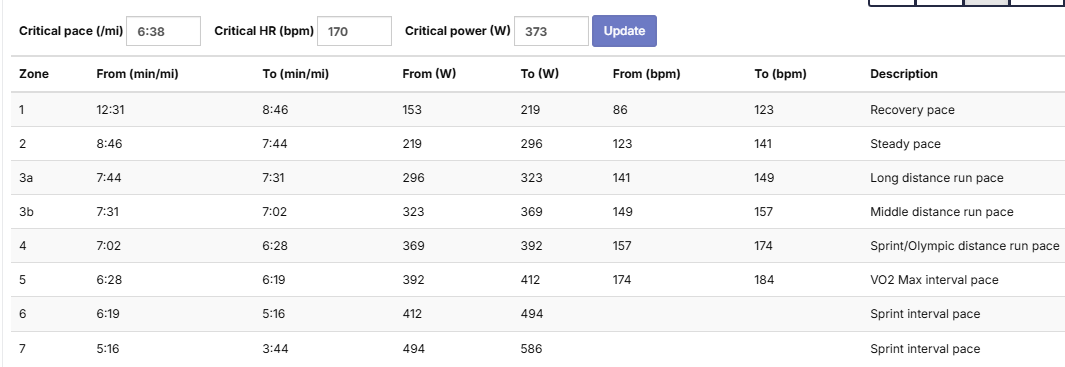This screenshot has height=367, width=1065.
Task: Select the 586 watt value in zone 7
Action: point(531,349)
